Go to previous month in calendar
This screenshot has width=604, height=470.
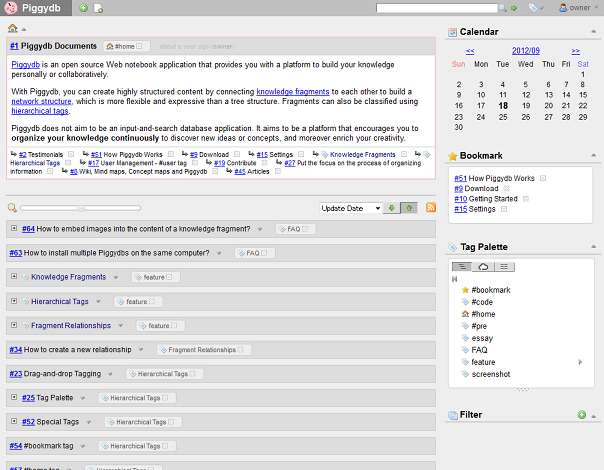pos(470,50)
